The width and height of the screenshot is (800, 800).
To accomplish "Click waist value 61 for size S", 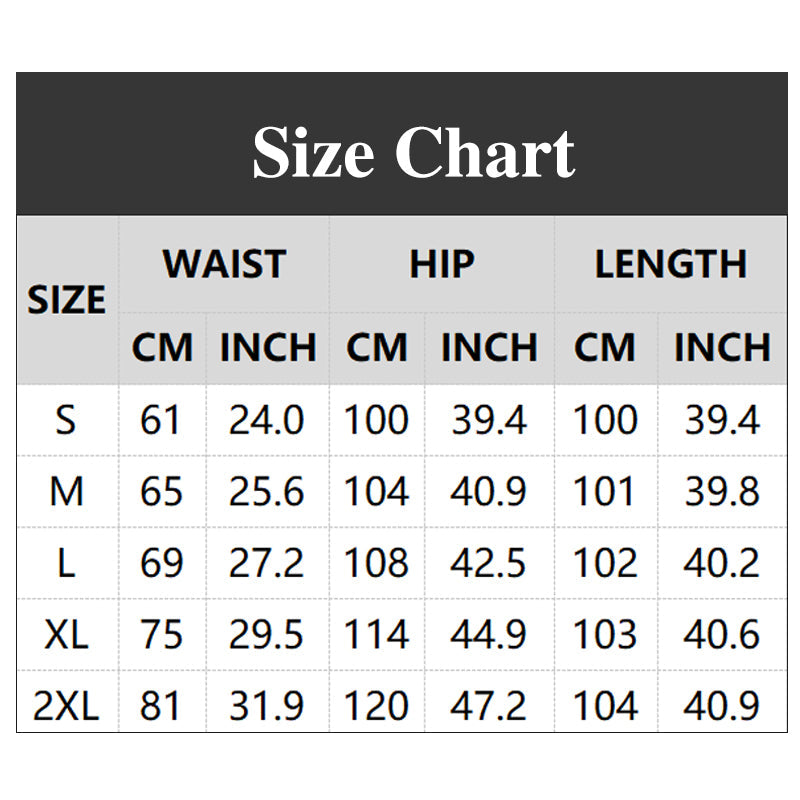I will click(162, 420).
